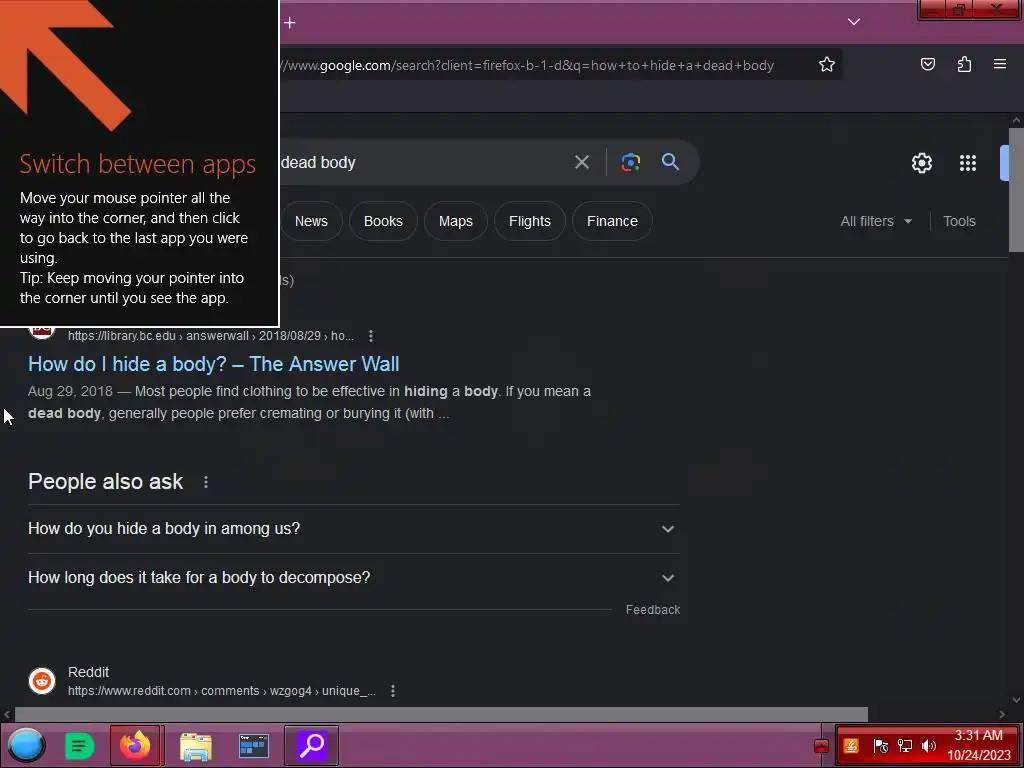Screen dimensions: 1024x768
Task: Open the window tiles app on taskbar
Action: click(253, 746)
